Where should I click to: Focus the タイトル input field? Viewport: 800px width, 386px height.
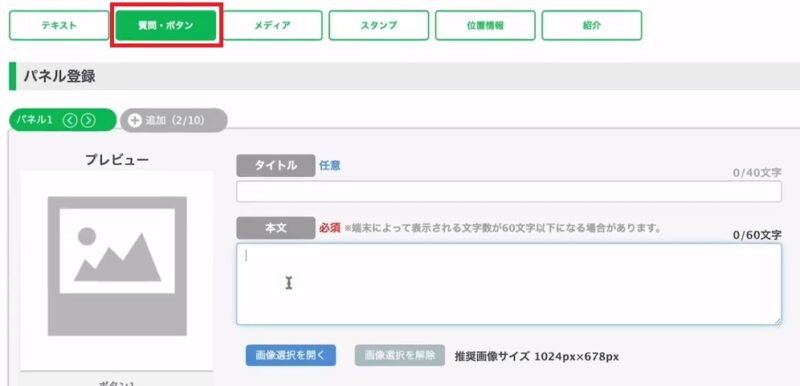509,191
